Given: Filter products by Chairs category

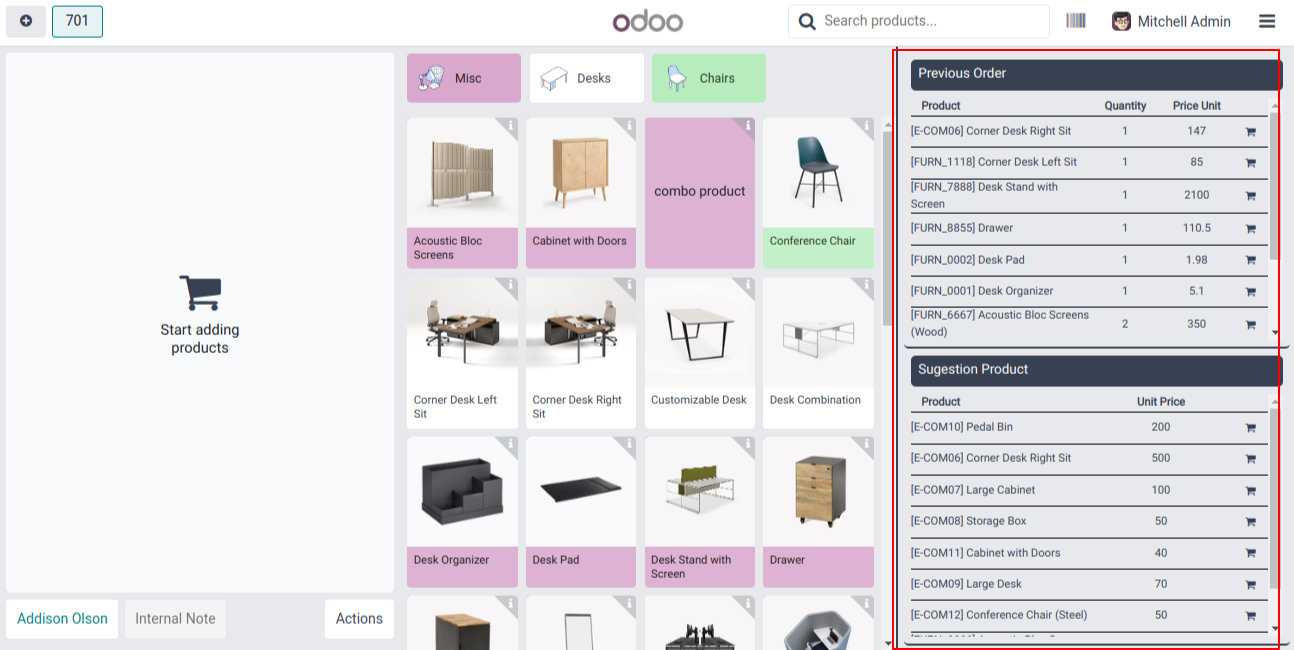Looking at the screenshot, I should [x=709, y=78].
